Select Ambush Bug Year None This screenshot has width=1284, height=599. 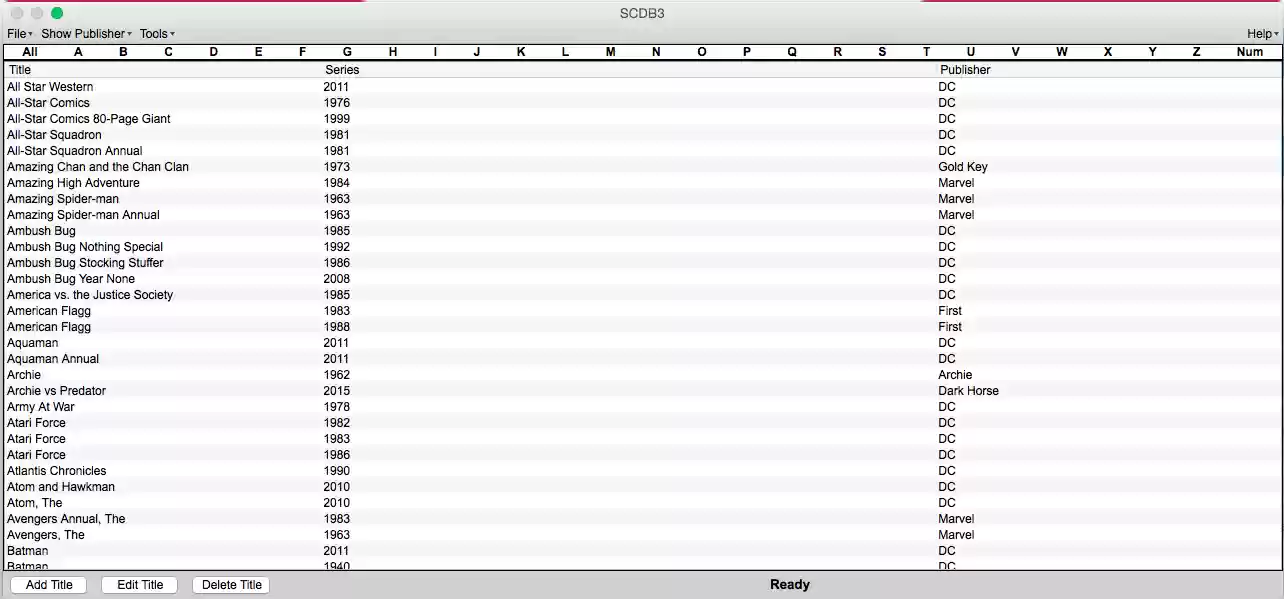click(x=71, y=279)
